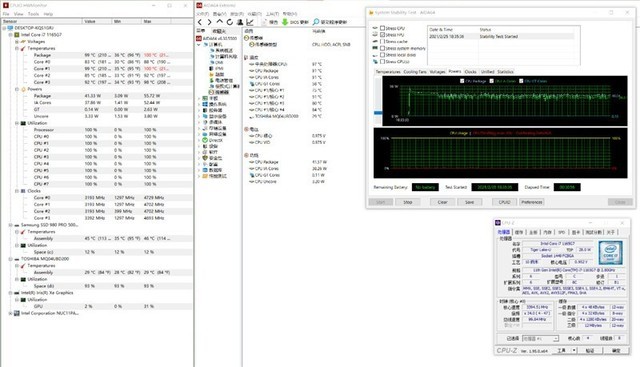Click the CPUID button in stability test
The height and width of the screenshot is (367, 640).
pos(504,202)
